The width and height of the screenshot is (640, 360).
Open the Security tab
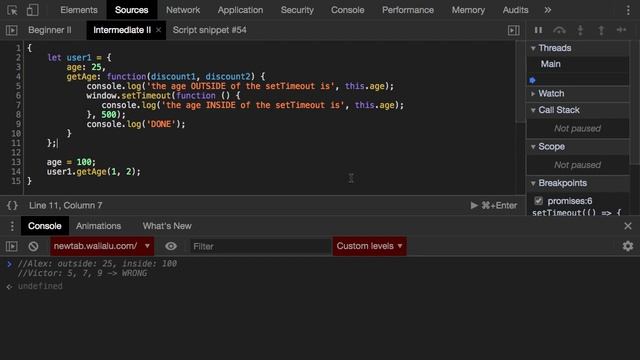297,10
